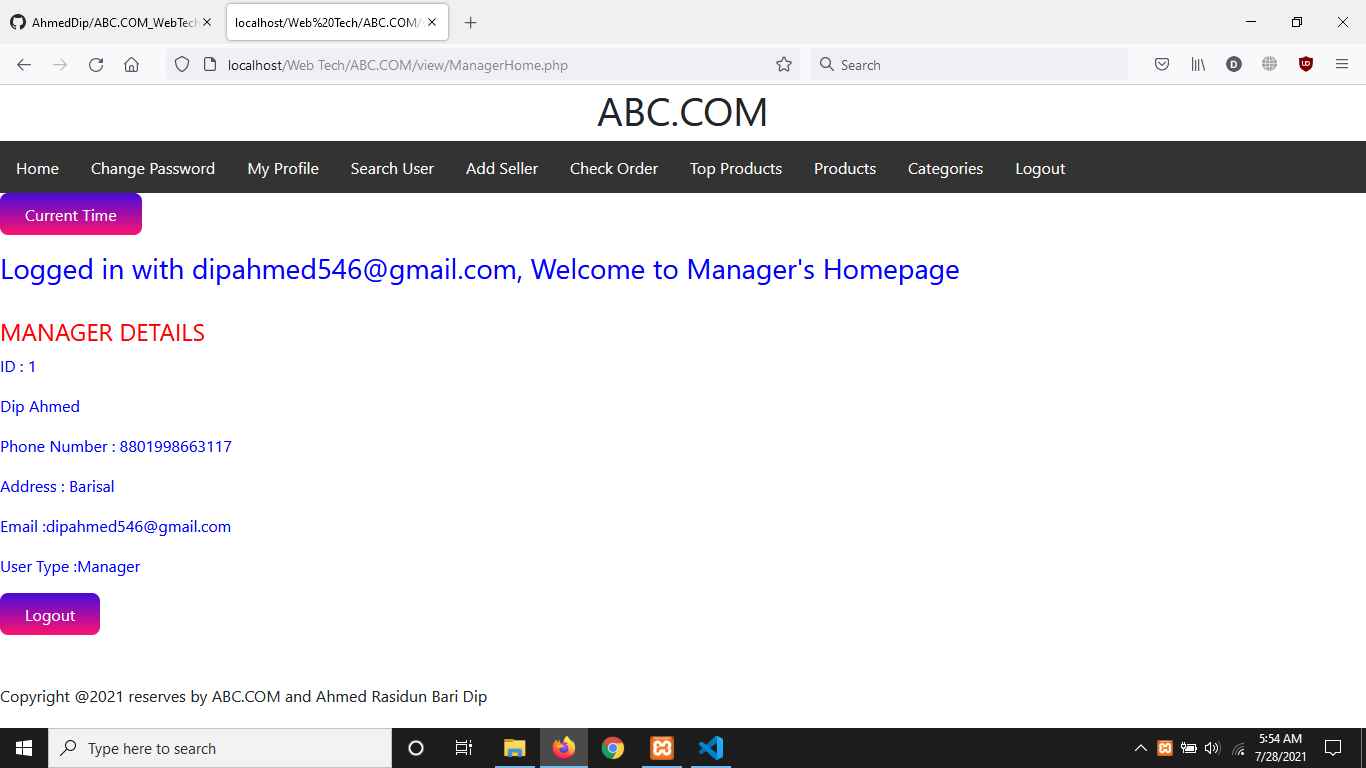Launch Visual Studio Code from the taskbar
This screenshot has width=1366, height=768.
coord(711,748)
